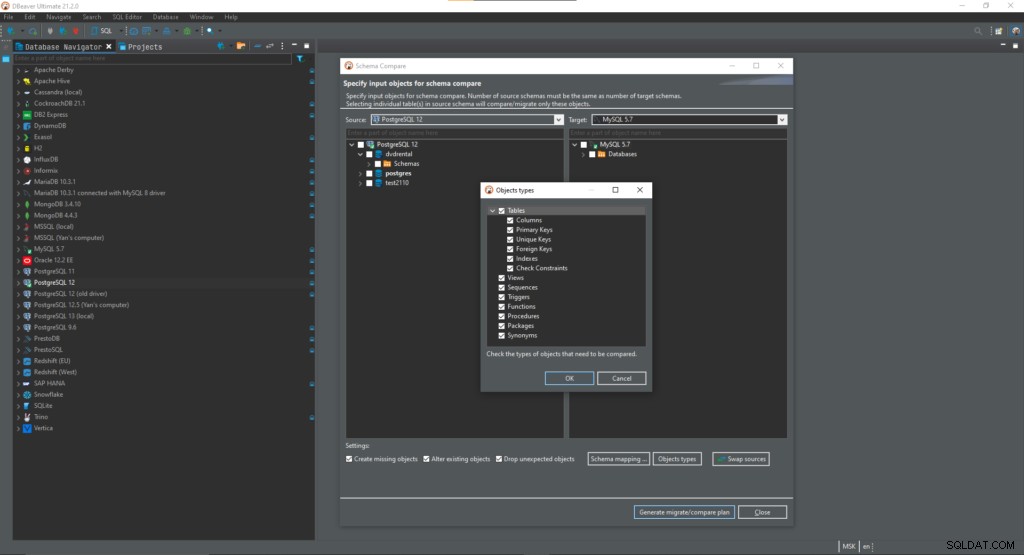This screenshot has height=555, width=1024.
Task: Select Cassandra (local) in Navigator
Action: (57, 92)
